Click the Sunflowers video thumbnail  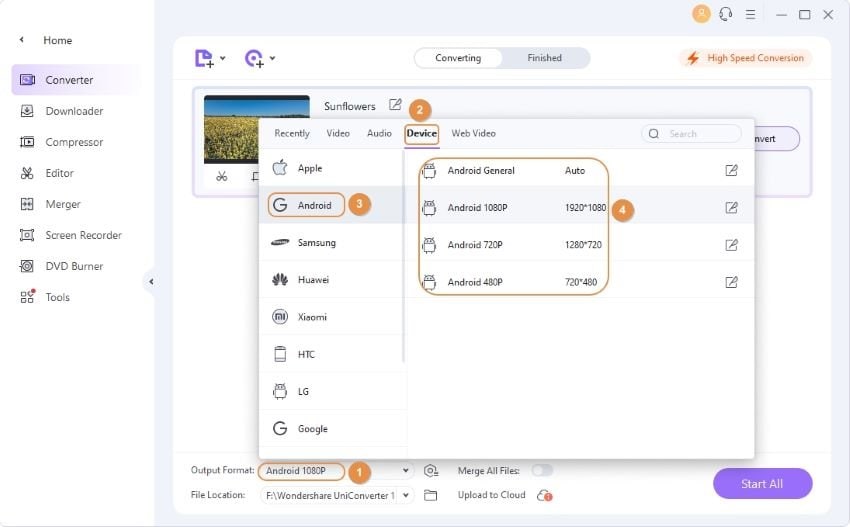[231, 129]
